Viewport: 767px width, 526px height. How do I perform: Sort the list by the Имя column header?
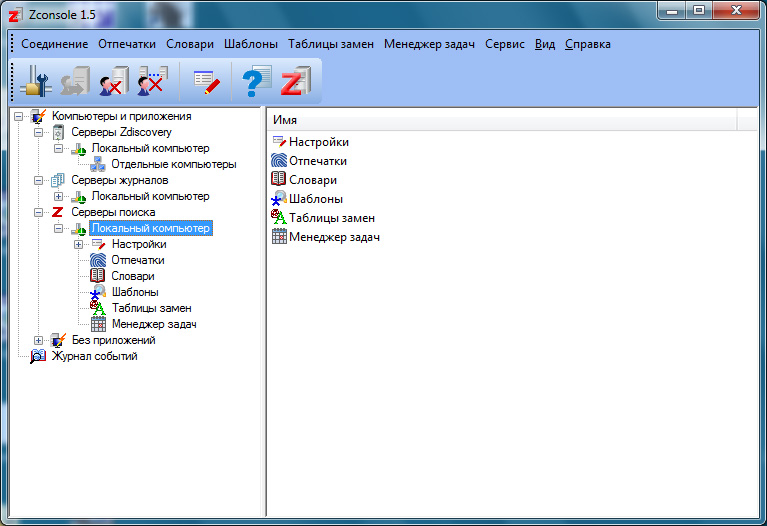coord(502,120)
